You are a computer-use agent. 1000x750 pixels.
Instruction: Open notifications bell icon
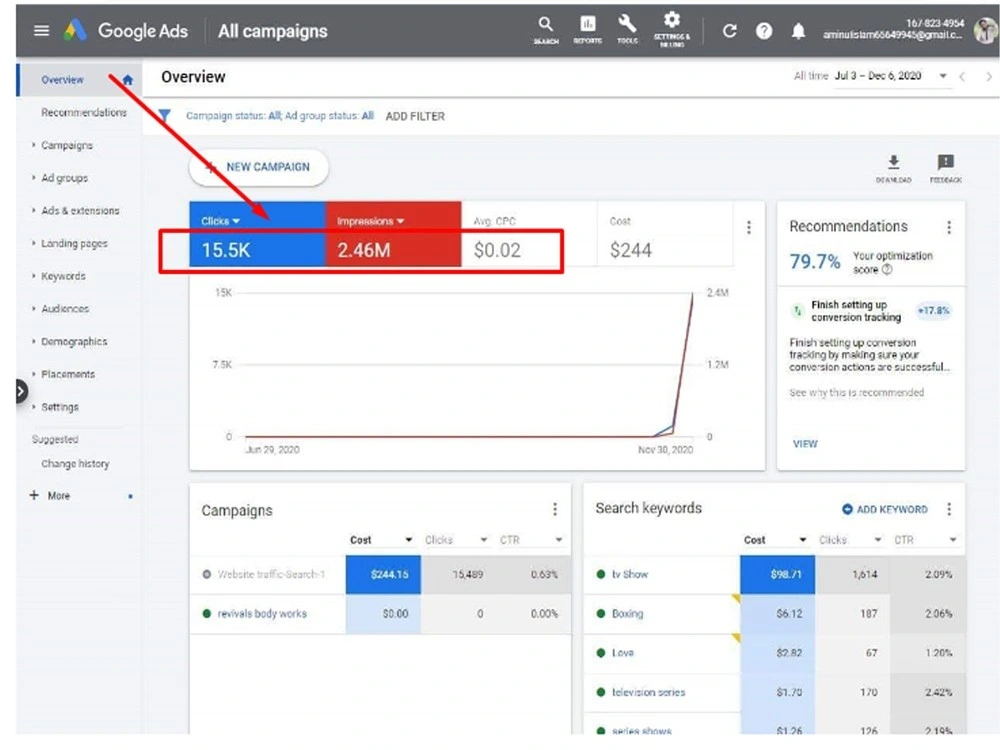(798, 31)
